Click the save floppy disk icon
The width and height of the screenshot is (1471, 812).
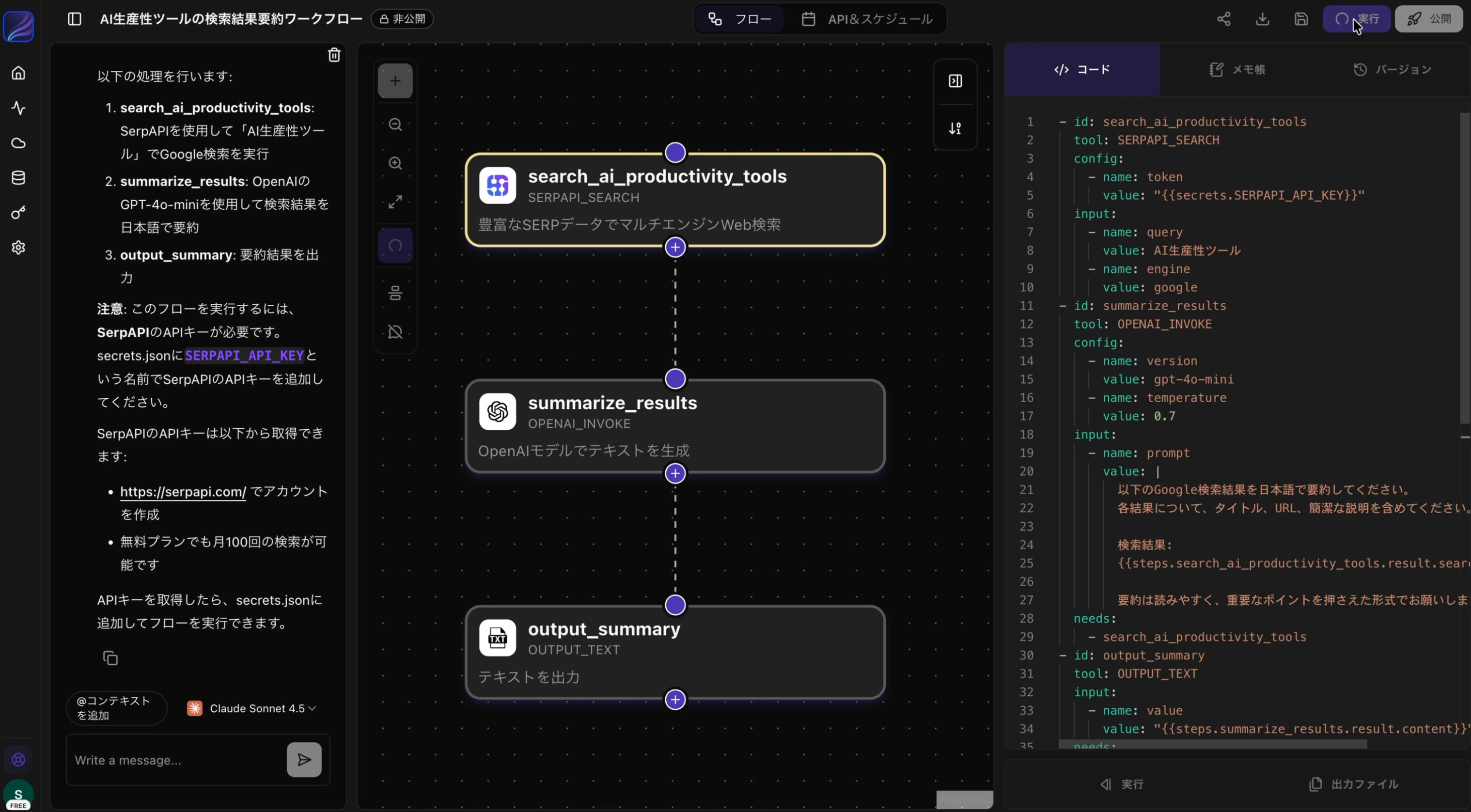click(x=1301, y=19)
